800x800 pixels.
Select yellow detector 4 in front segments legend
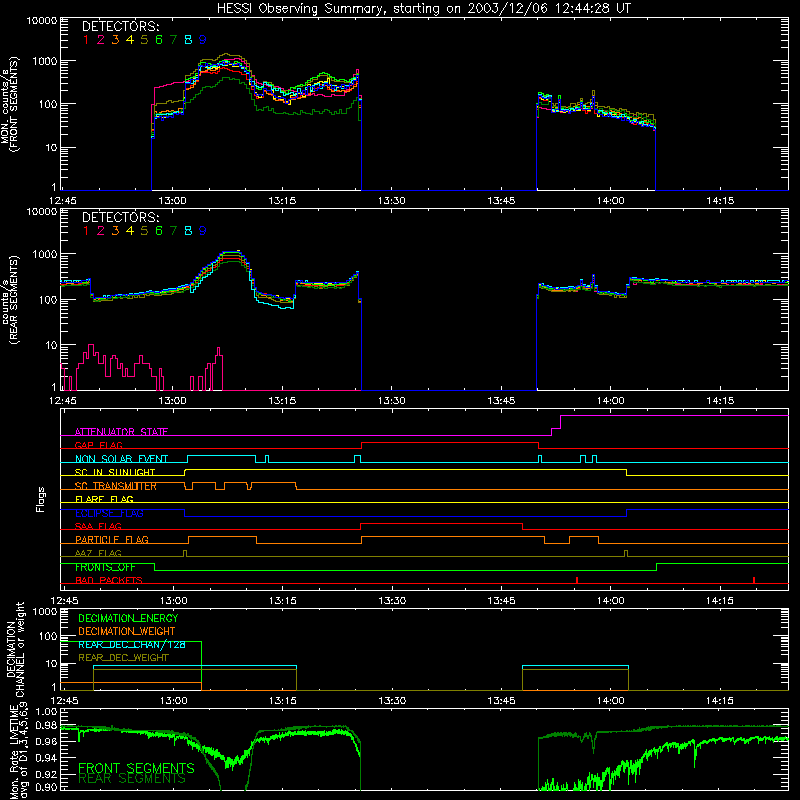tap(130, 39)
